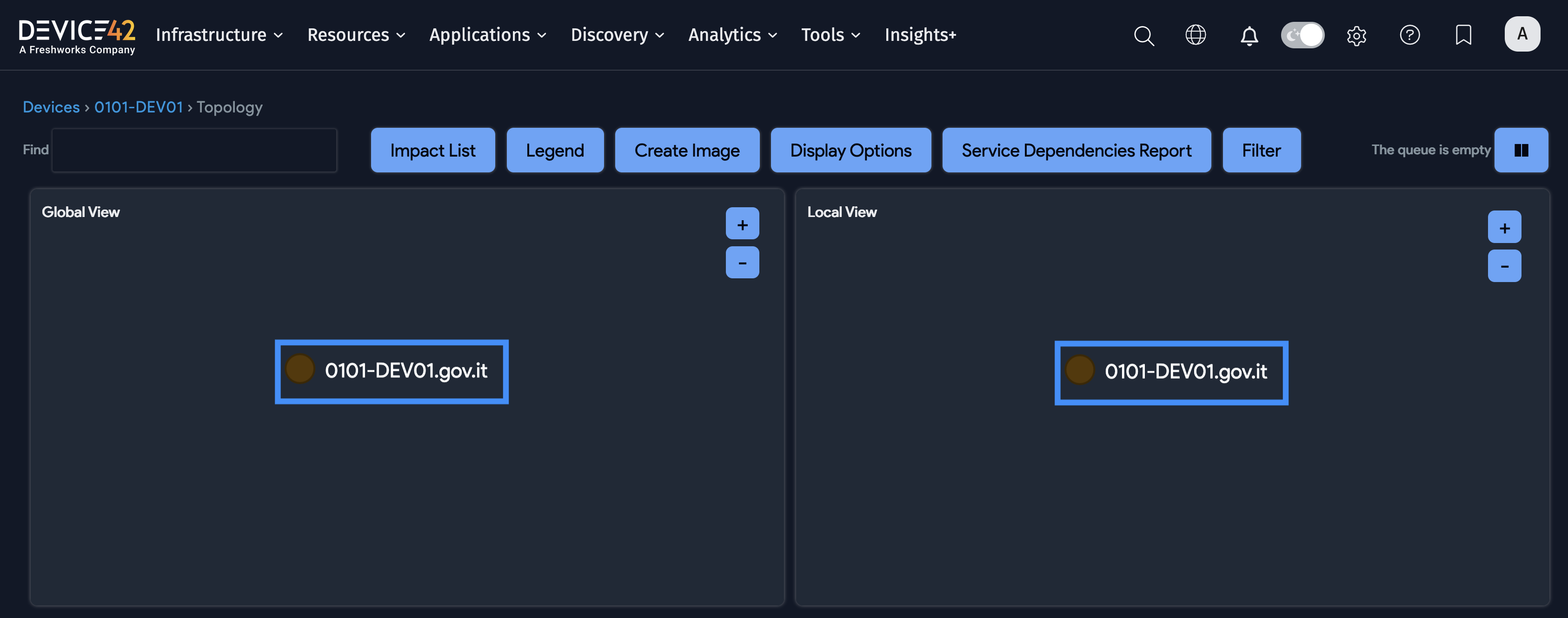Viewport: 1568px width, 618px height.
Task: Click the globe language icon
Action: pyautogui.click(x=1196, y=35)
